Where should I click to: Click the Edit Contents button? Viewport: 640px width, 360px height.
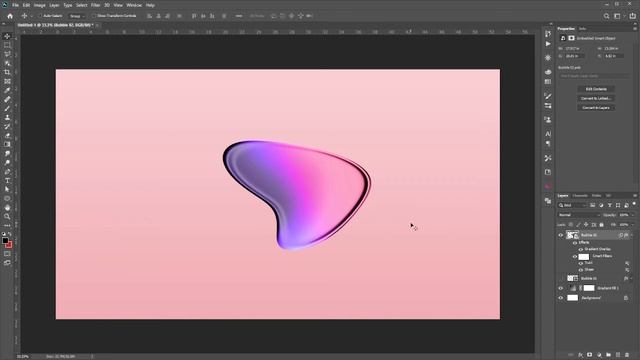point(596,89)
